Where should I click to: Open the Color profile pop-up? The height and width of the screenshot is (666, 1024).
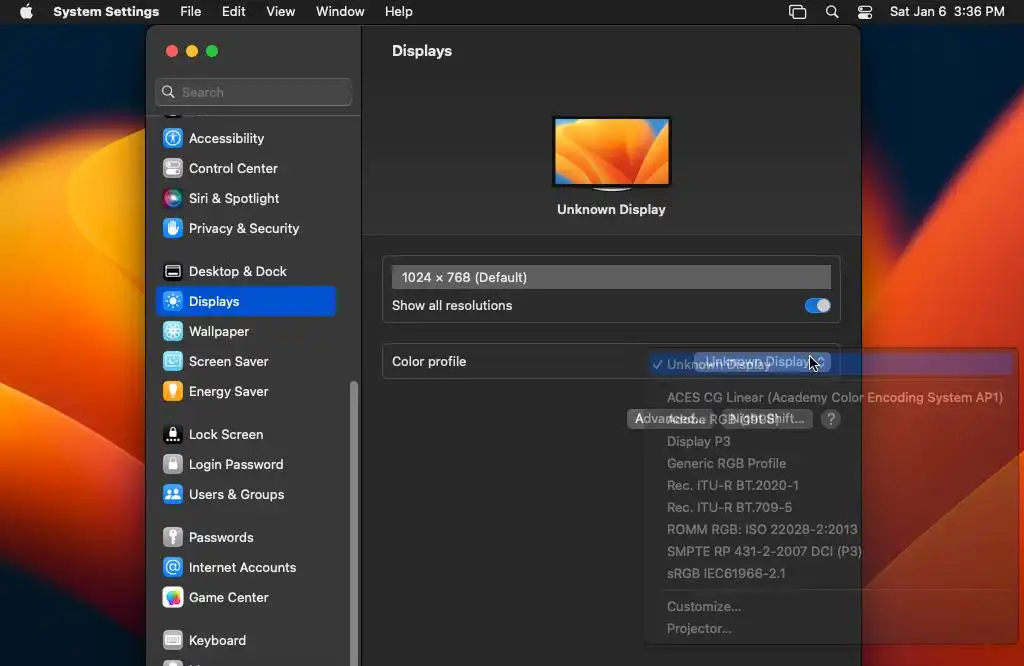[762, 362]
